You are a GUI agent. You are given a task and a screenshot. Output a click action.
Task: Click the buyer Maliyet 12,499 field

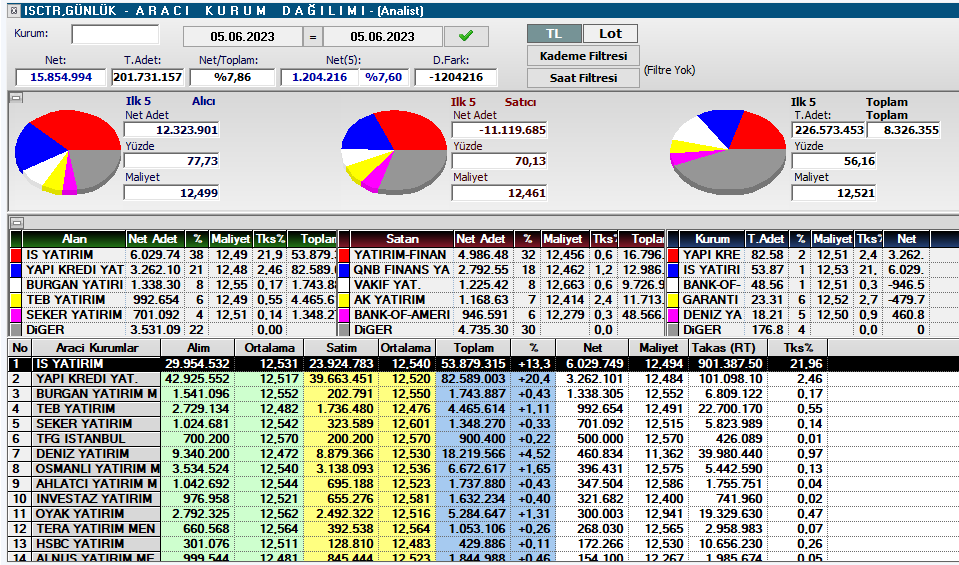click(x=171, y=193)
